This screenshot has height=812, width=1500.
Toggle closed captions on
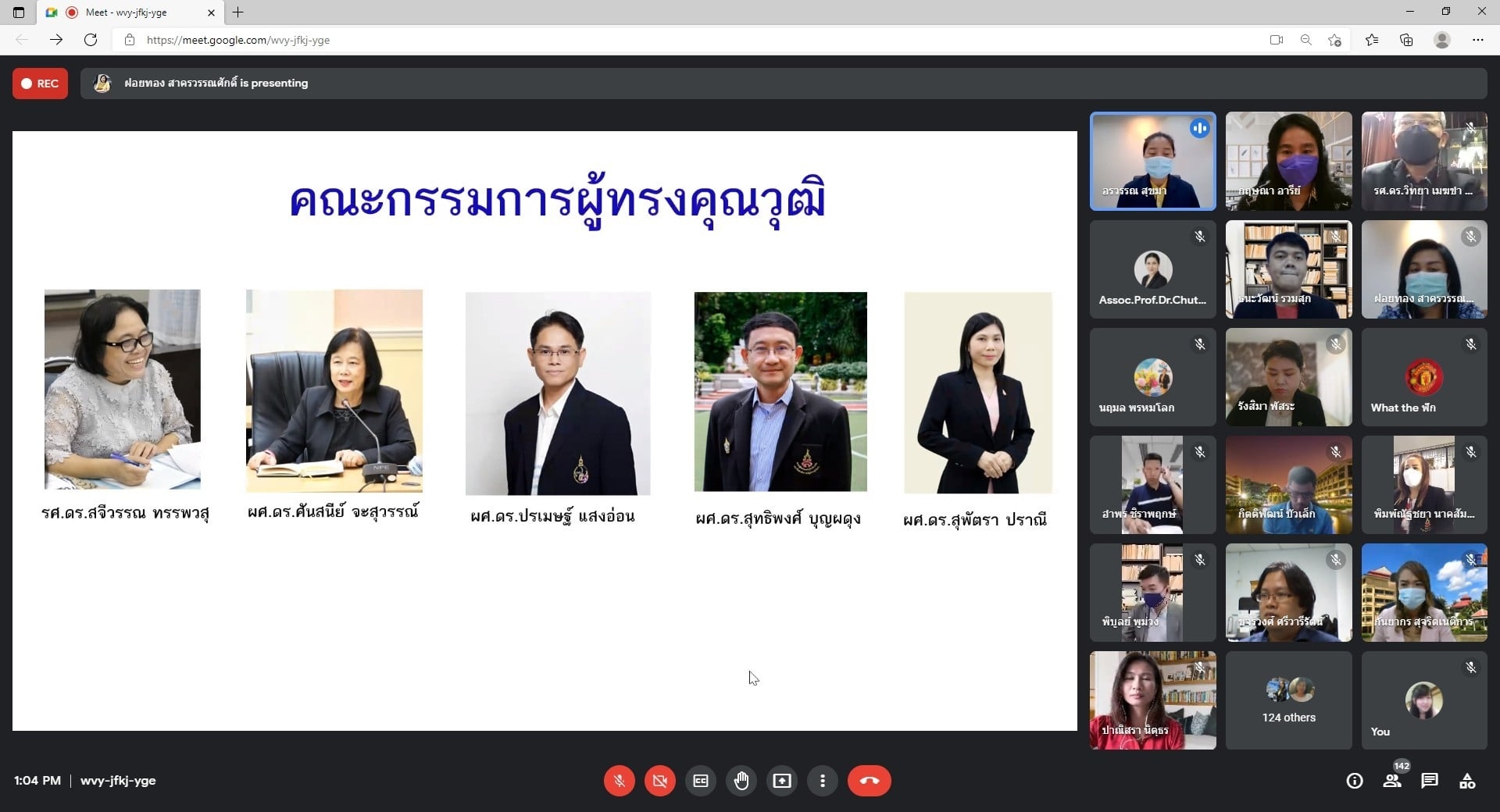point(701,781)
